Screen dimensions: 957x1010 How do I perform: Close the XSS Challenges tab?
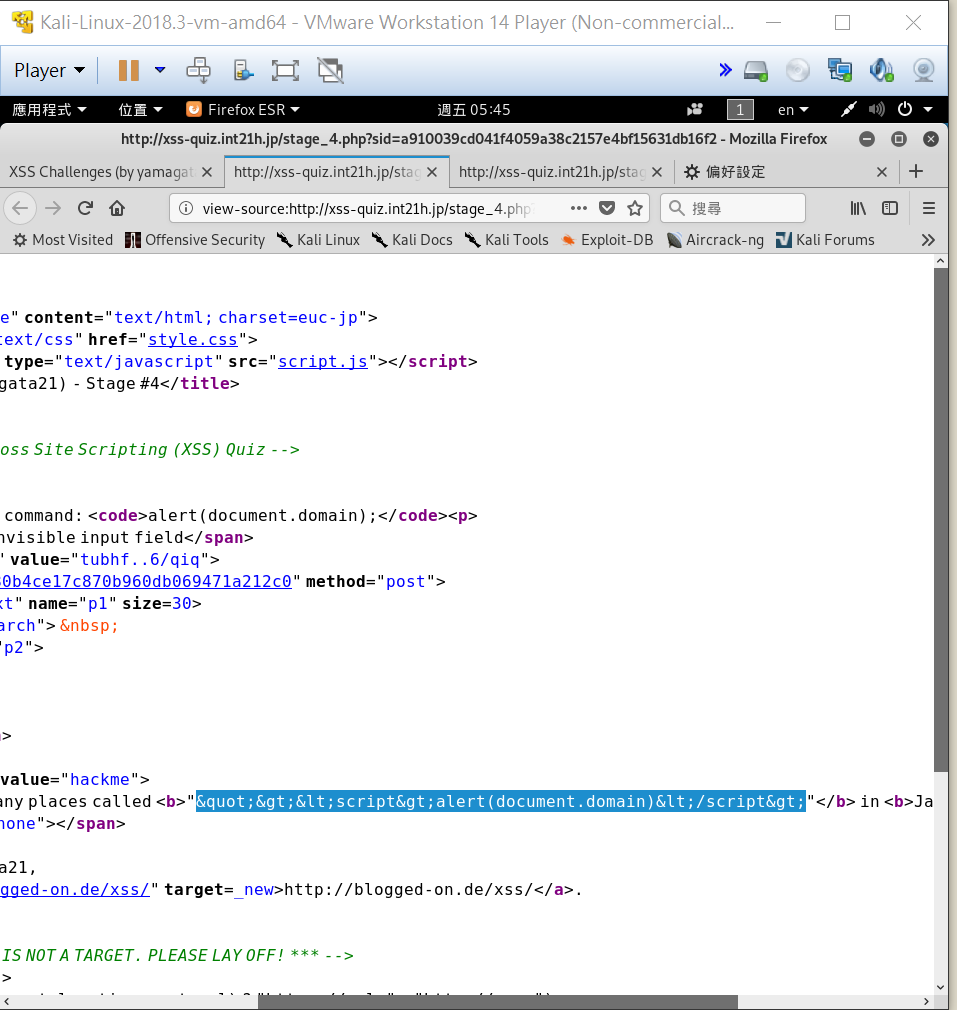pyautogui.click(x=207, y=172)
